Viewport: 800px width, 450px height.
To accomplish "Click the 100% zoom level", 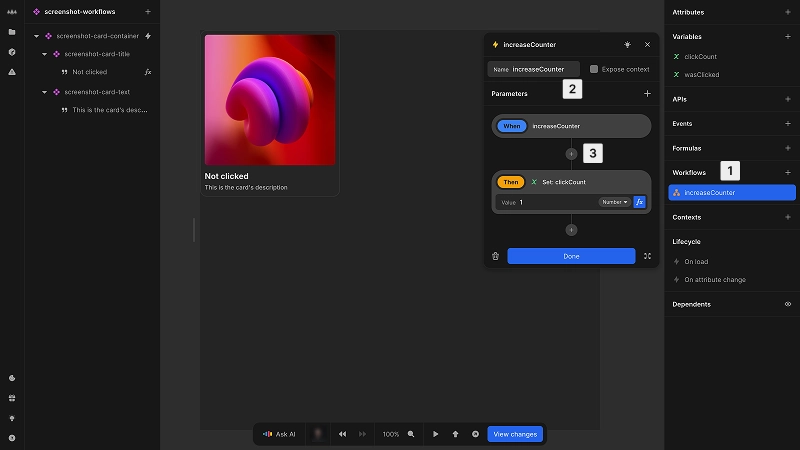I will (x=391, y=434).
